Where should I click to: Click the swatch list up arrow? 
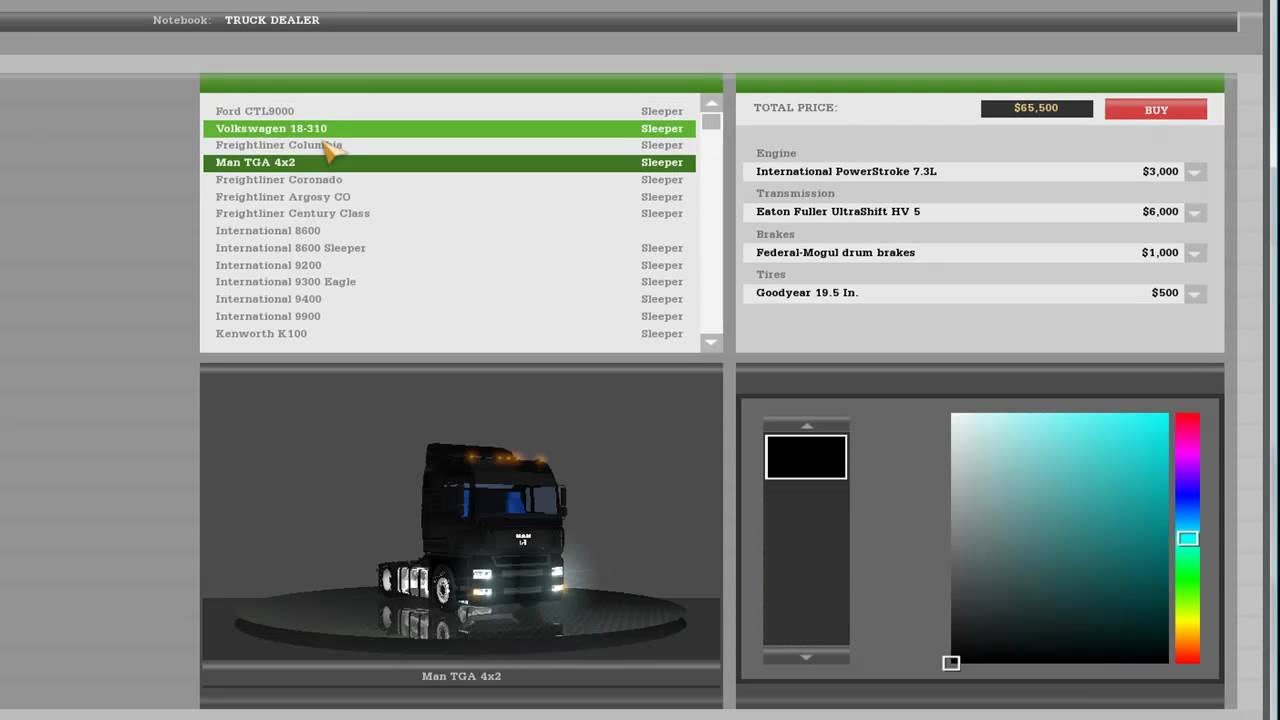click(x=806, y=425)
